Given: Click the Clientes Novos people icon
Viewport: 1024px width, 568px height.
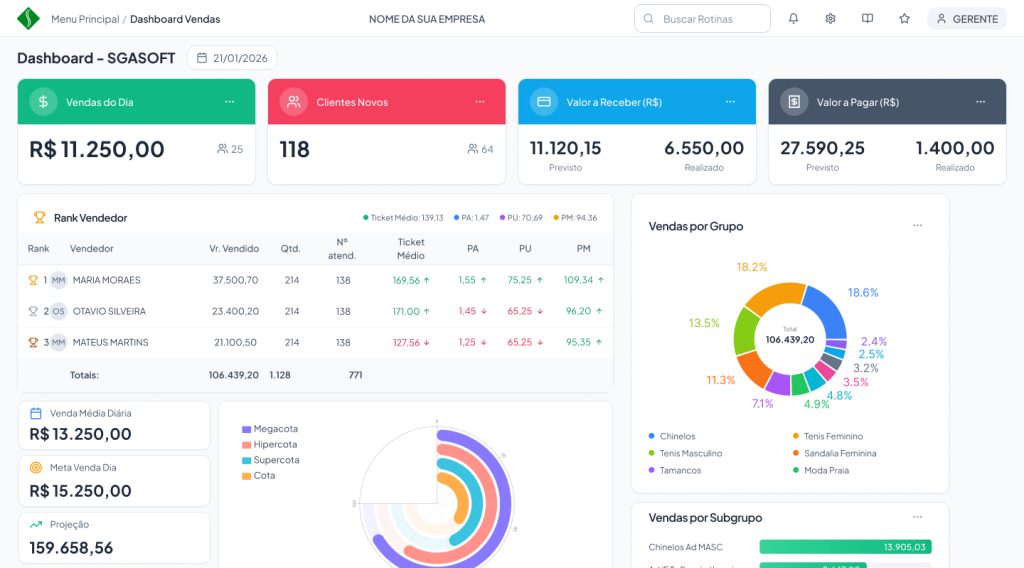Looking at the screenshot, I should point(293,102).
